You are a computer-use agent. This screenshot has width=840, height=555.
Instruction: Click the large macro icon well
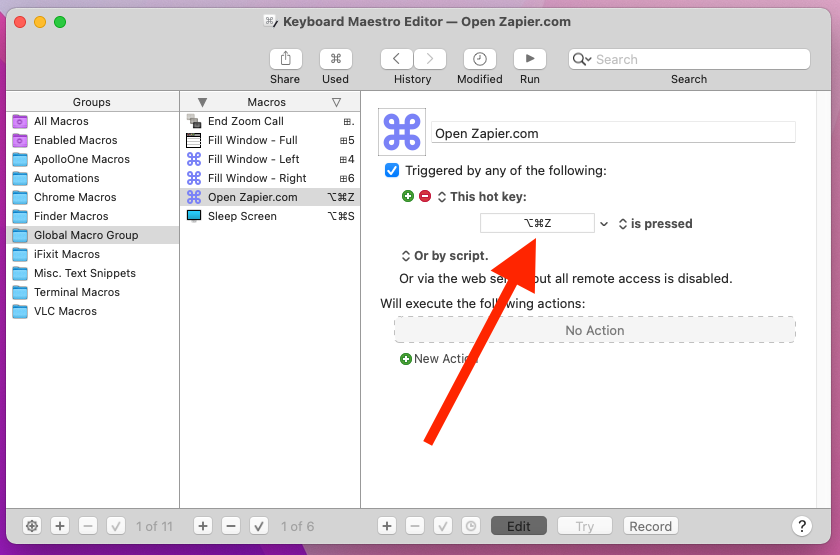(402, 132)
